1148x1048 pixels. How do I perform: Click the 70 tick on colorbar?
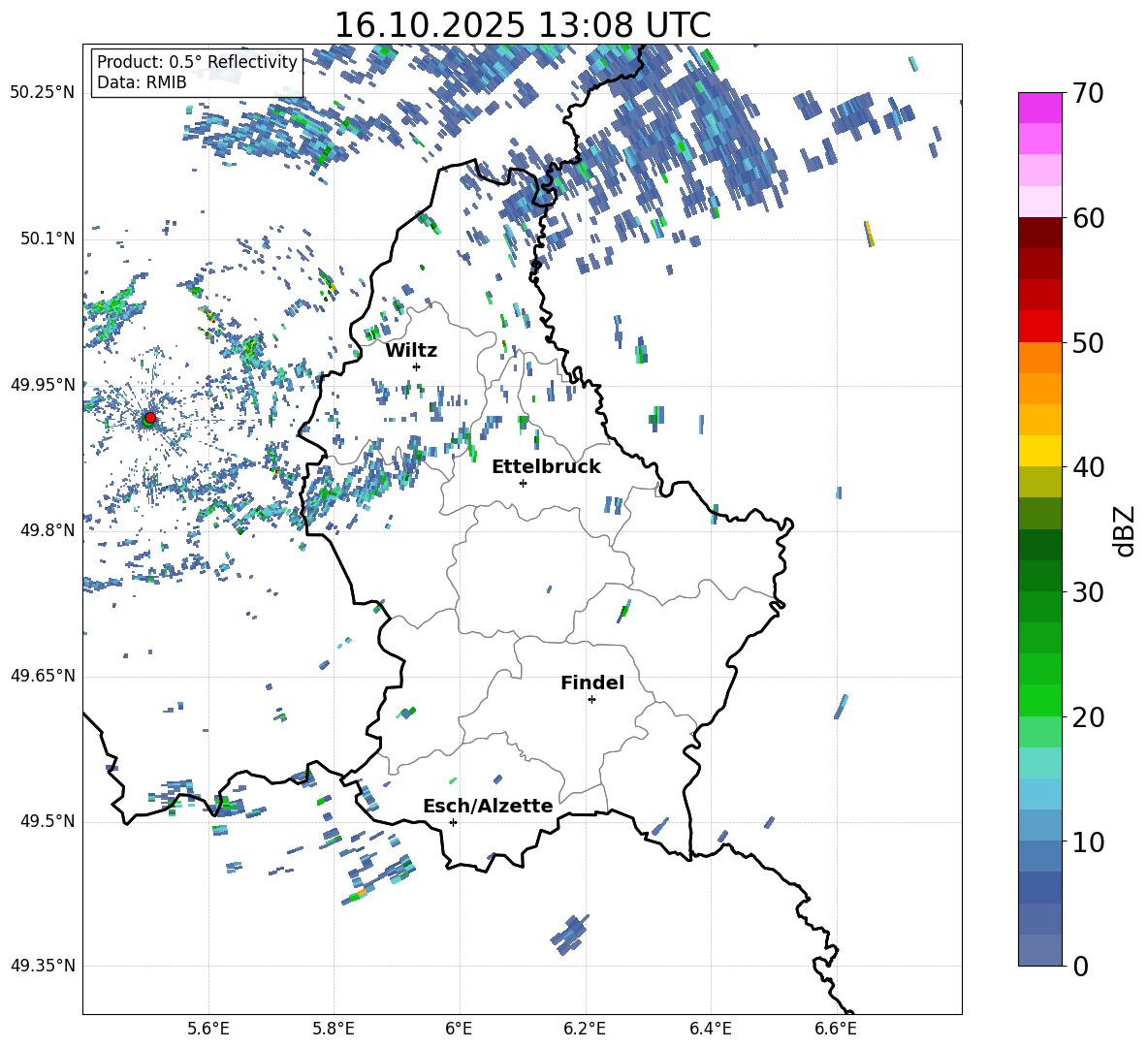1087,94
